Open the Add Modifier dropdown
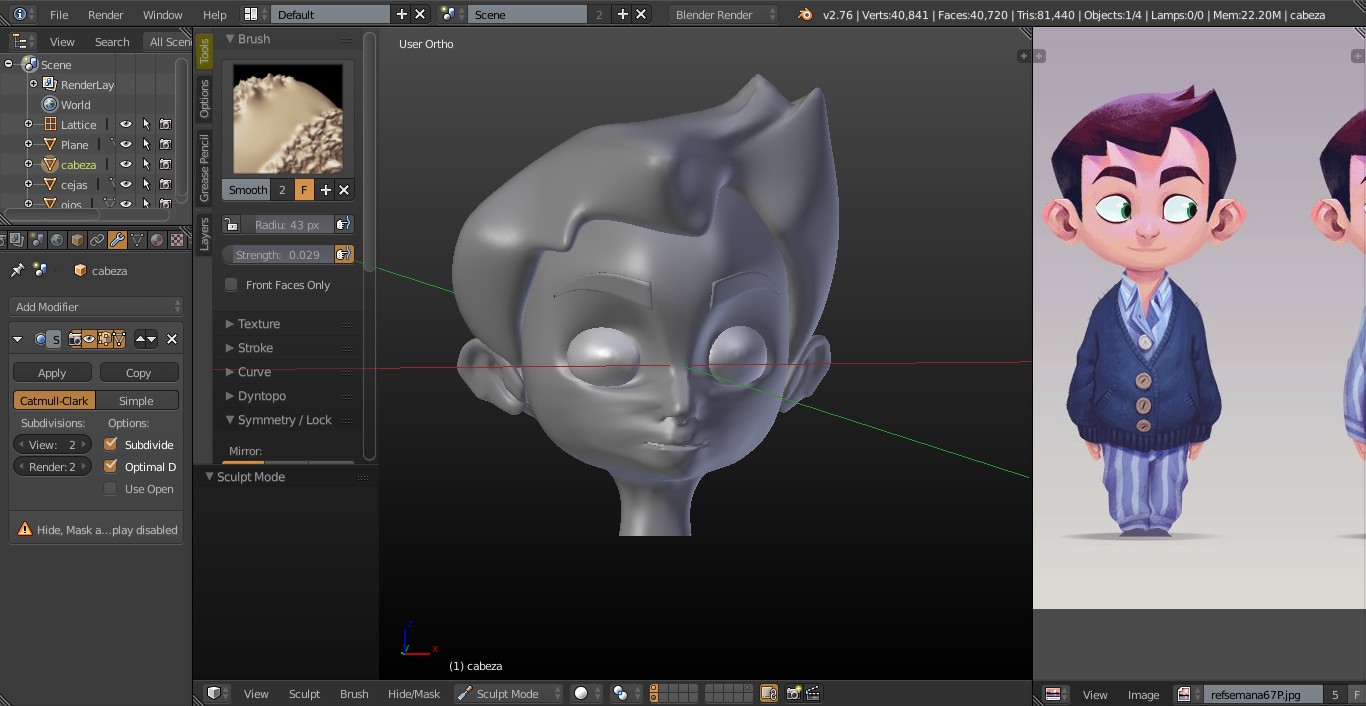The height and width of the screenshot is (706, 1366). 96,307
